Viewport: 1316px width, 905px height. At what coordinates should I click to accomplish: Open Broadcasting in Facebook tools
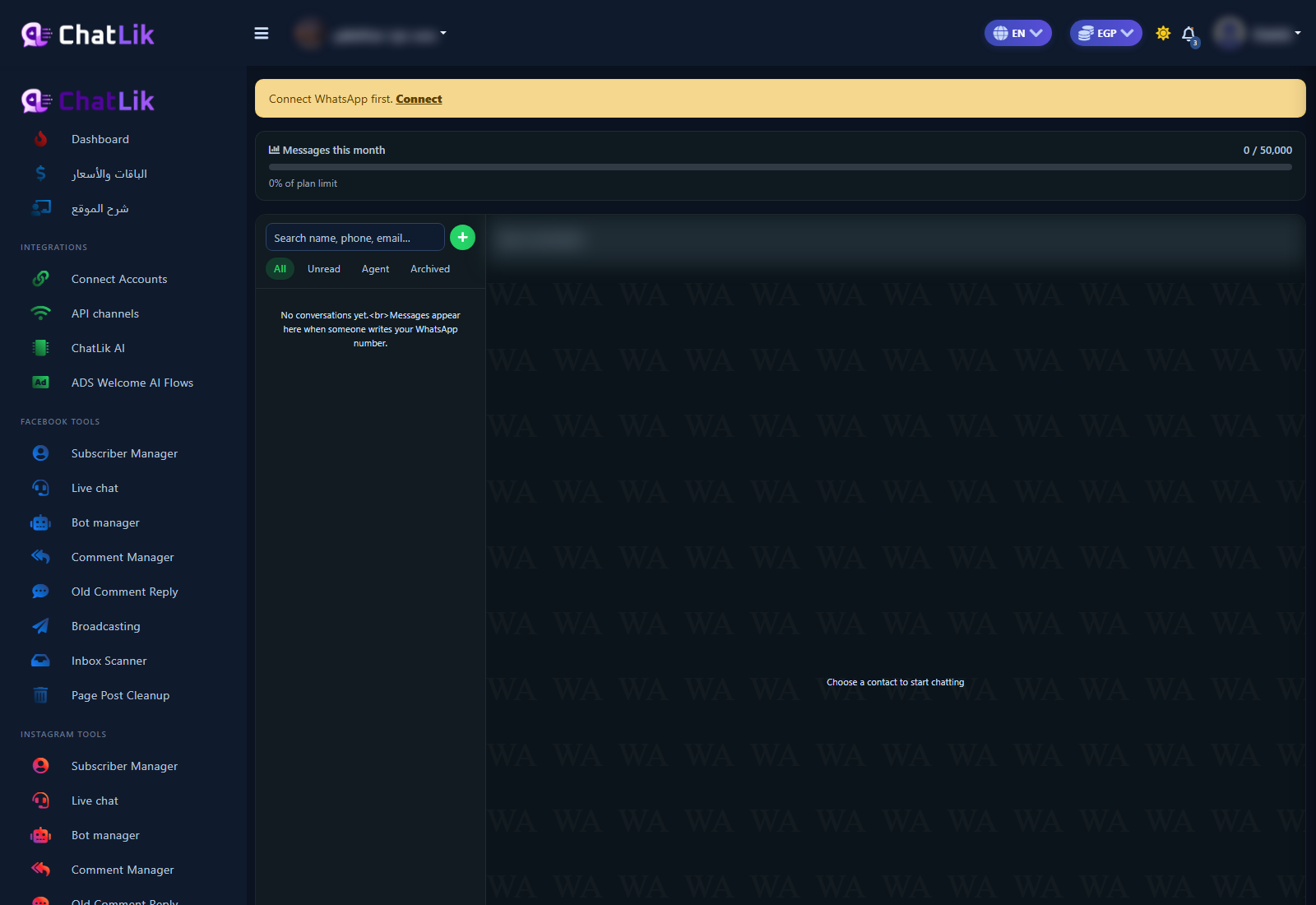(x=106, y=626)
